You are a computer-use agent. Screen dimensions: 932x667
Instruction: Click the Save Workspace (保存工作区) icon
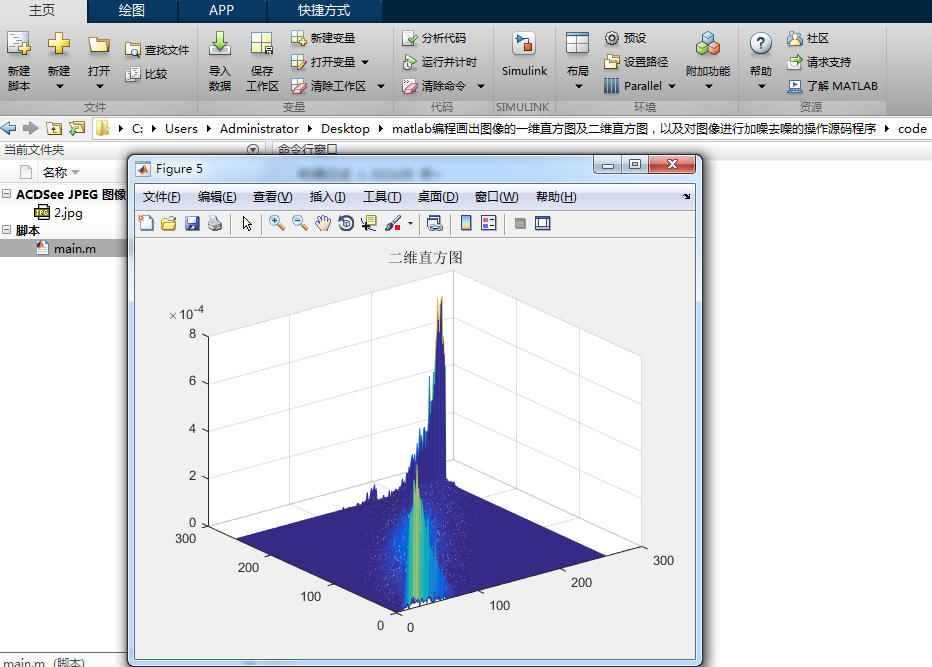(262, 44)
